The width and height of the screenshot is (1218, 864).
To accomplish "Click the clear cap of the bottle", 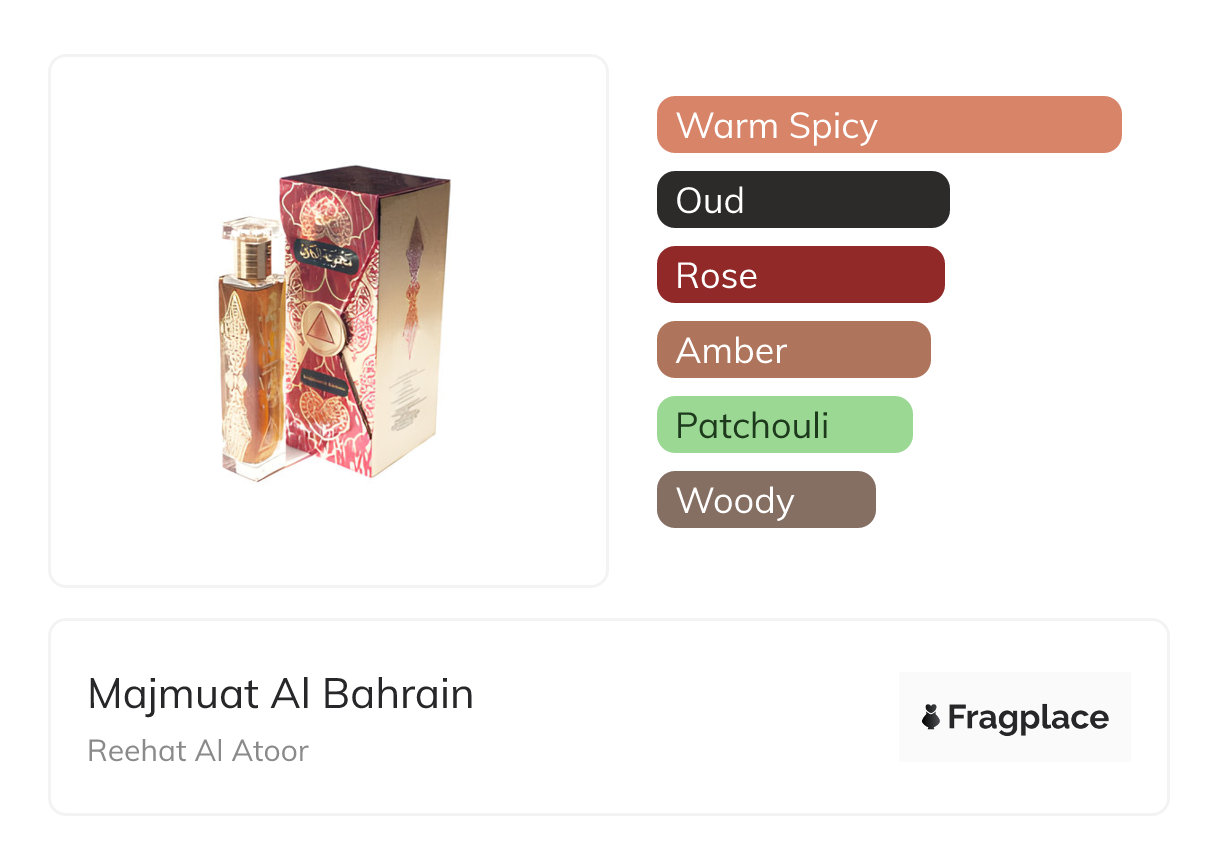I will [252, 232].
